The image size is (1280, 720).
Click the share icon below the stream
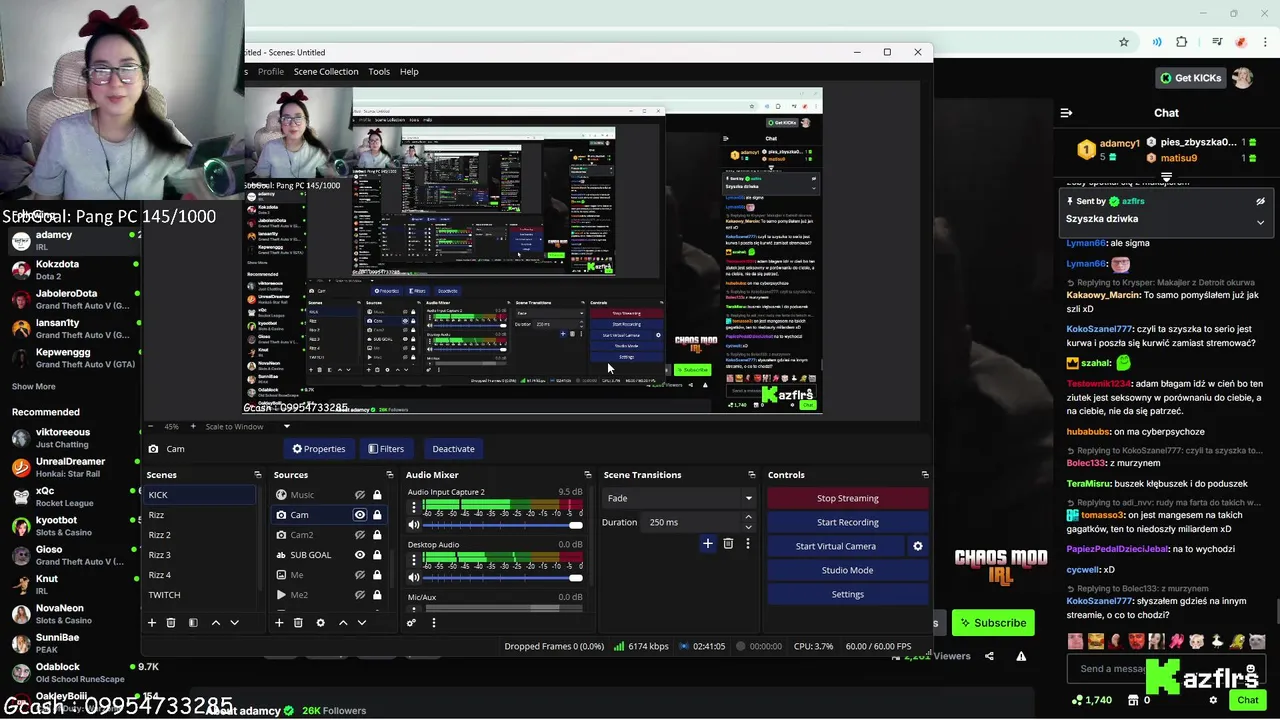(x=989, y=656)
